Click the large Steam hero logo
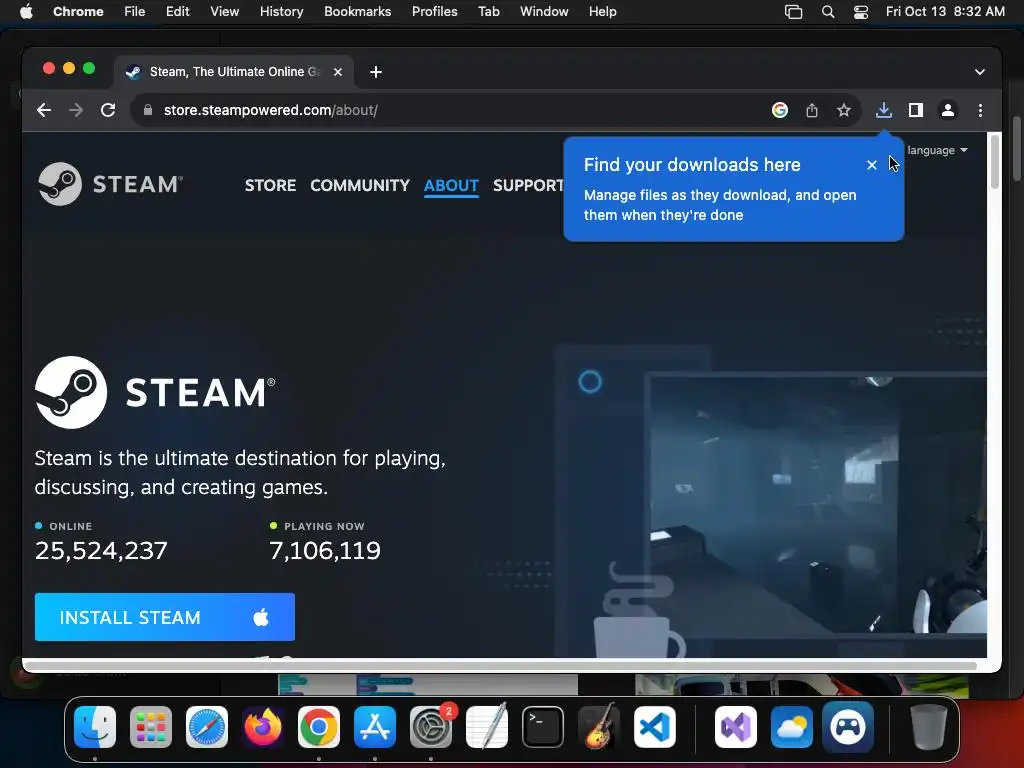Viewport: 1024px width, 768px height. (155, 392)
